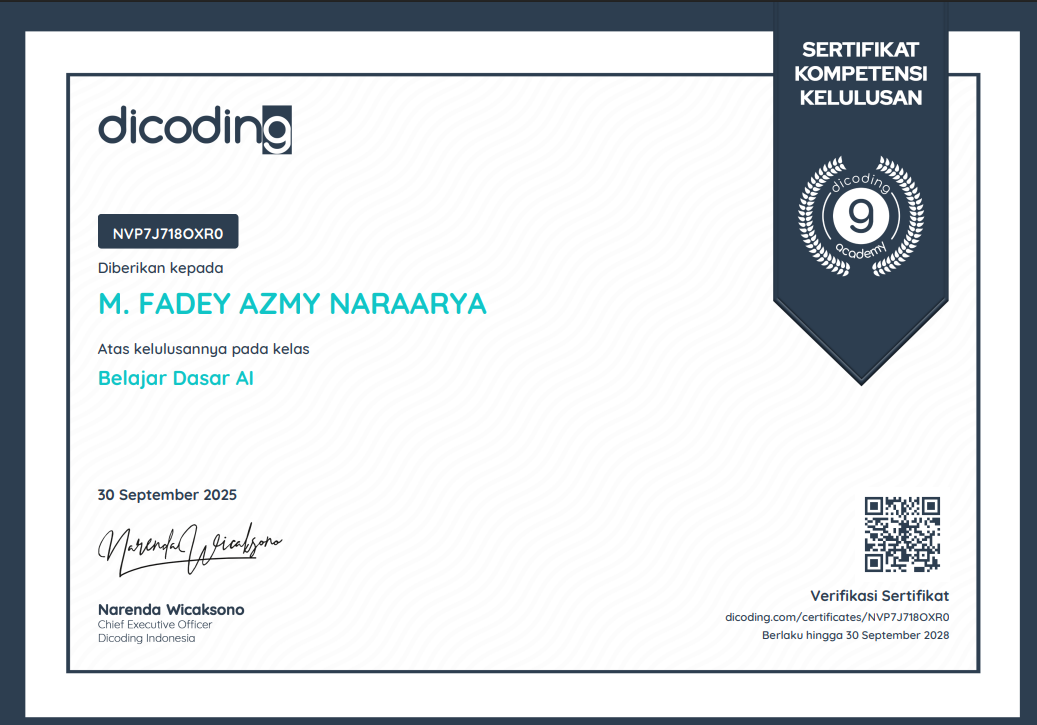Click the course title Belajar Dasar AI
Viewport: 1037px width, 725px height.
click(x=176, y=379)
